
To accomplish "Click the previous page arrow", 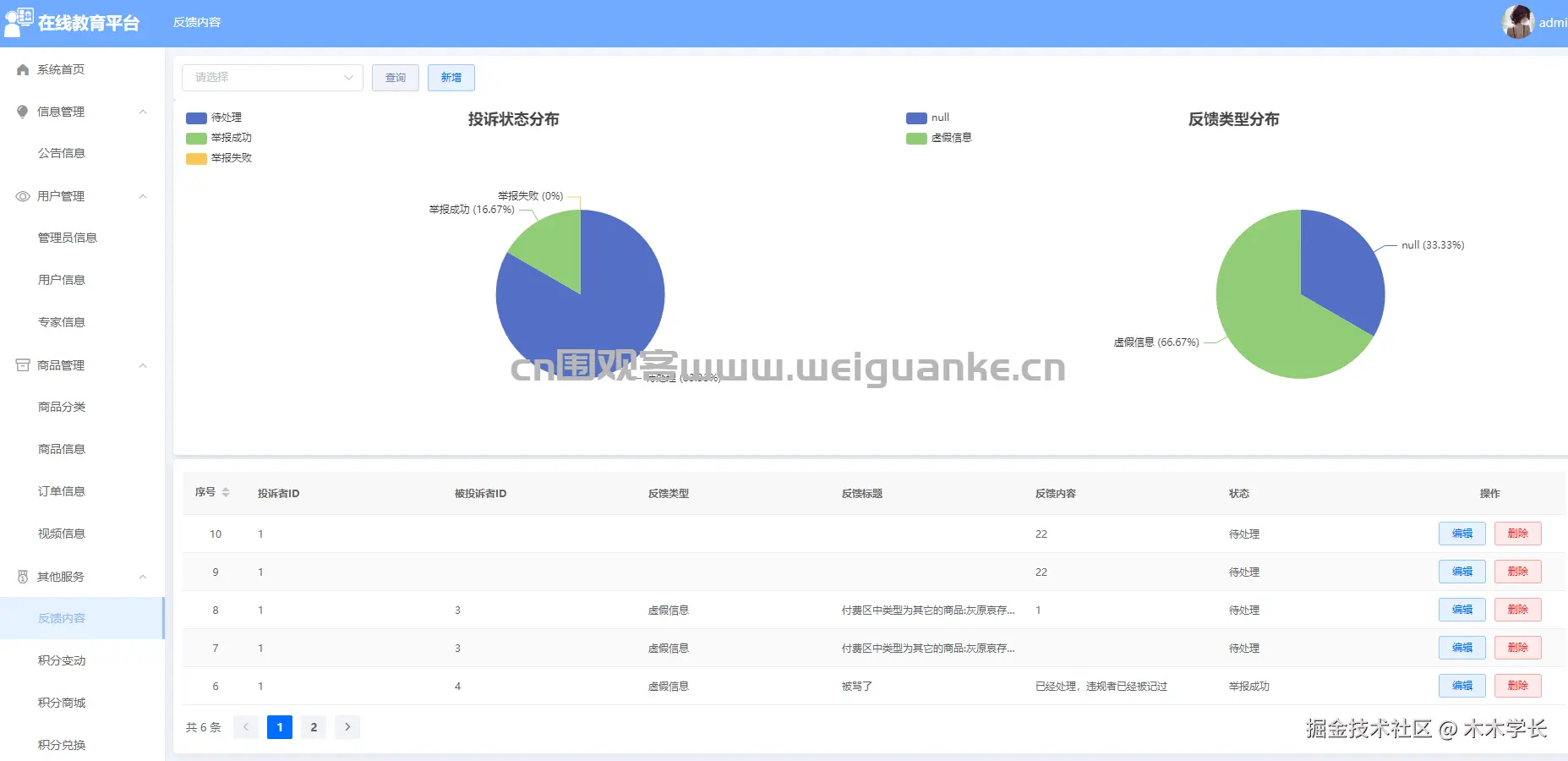I will (x=246, y=727).
